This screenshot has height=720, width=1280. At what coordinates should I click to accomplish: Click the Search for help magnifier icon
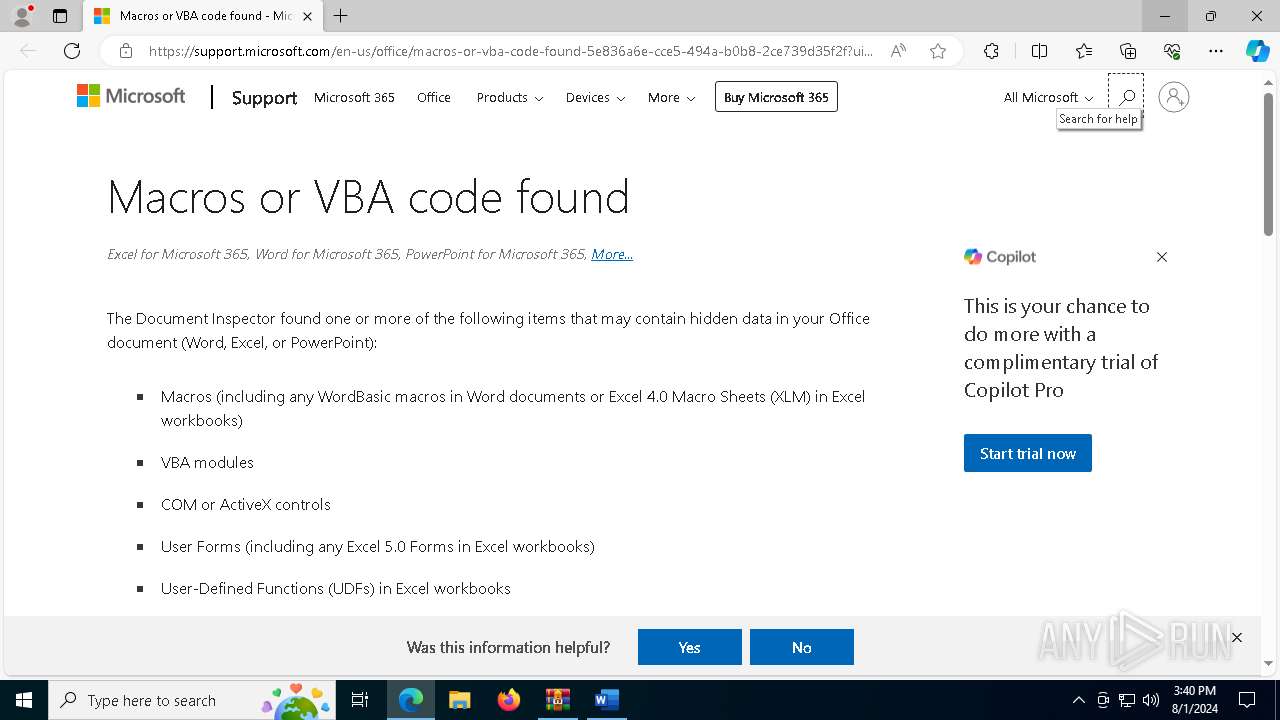coord(1126,96)
